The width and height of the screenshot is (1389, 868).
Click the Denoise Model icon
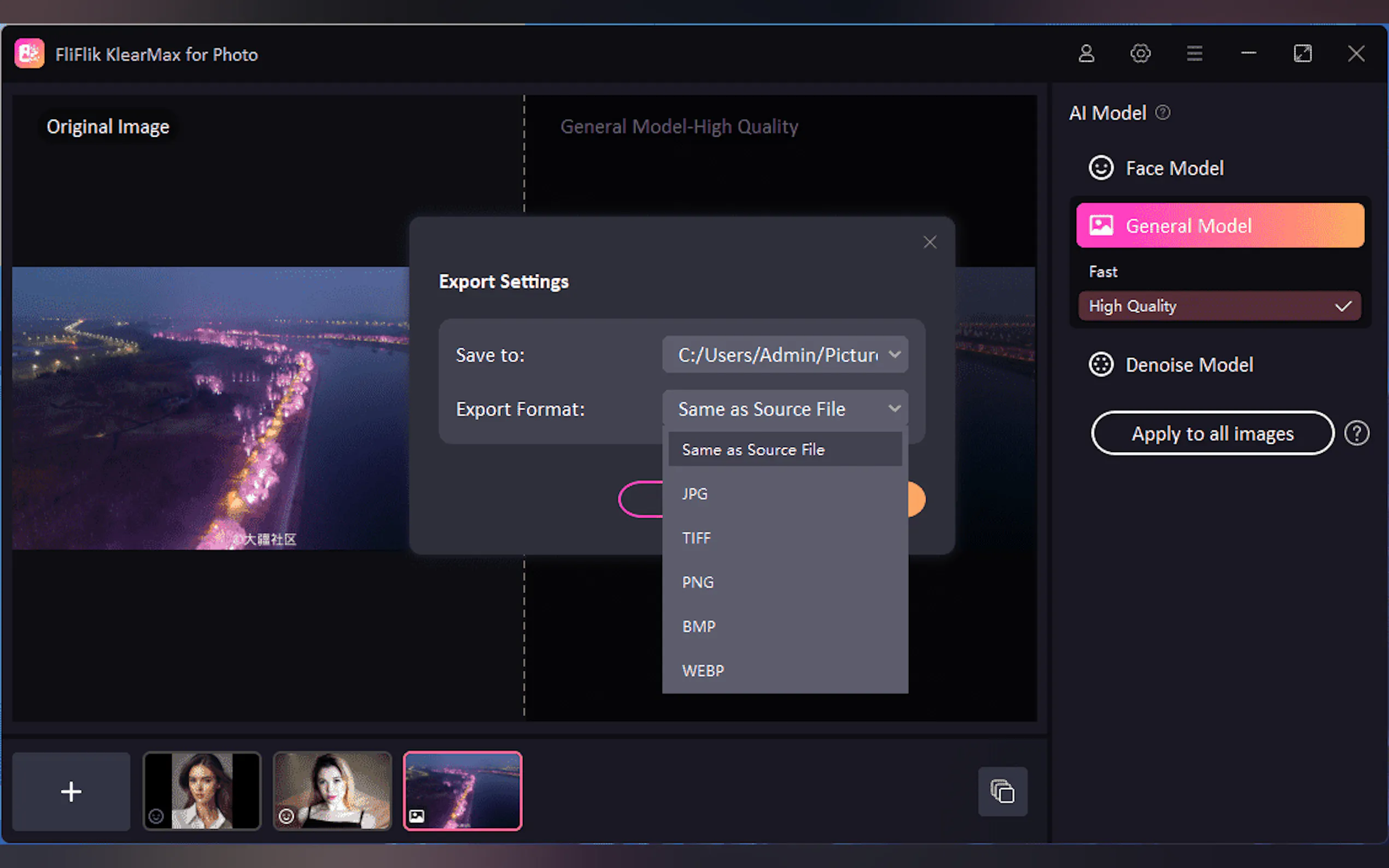[1101, 365]
